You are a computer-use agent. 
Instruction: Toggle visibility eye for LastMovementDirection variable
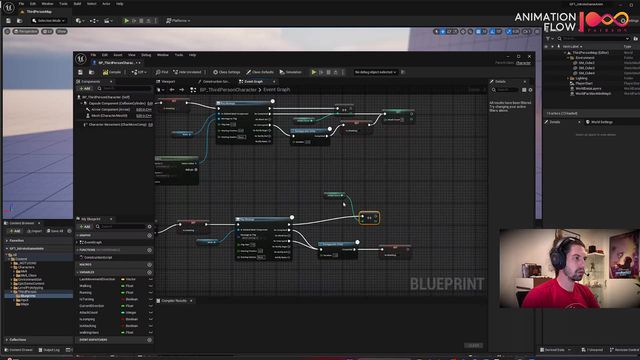[x=150, y=279]
